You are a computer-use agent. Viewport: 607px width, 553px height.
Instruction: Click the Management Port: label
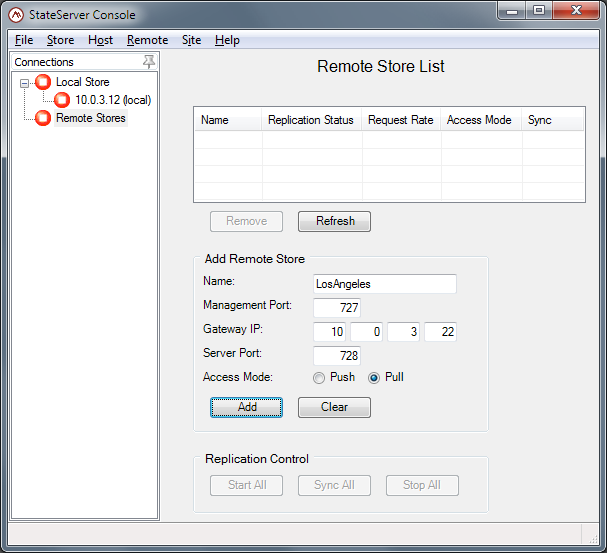coord(247,305)
